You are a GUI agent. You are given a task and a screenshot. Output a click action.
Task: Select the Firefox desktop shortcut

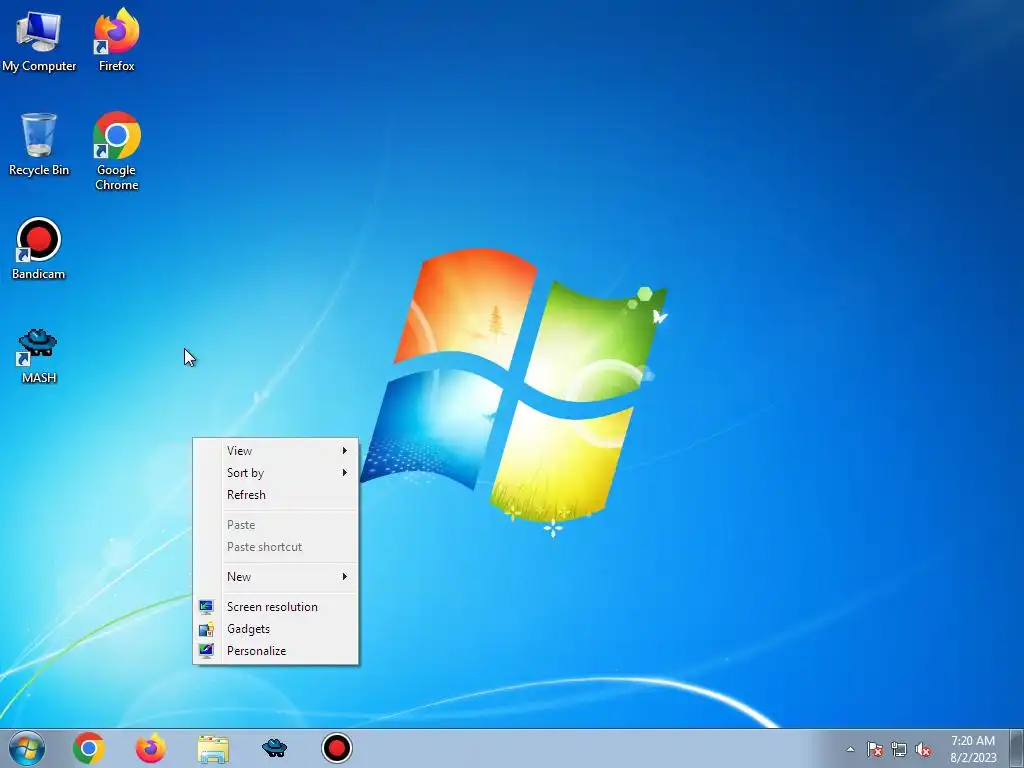pos(116,40)
